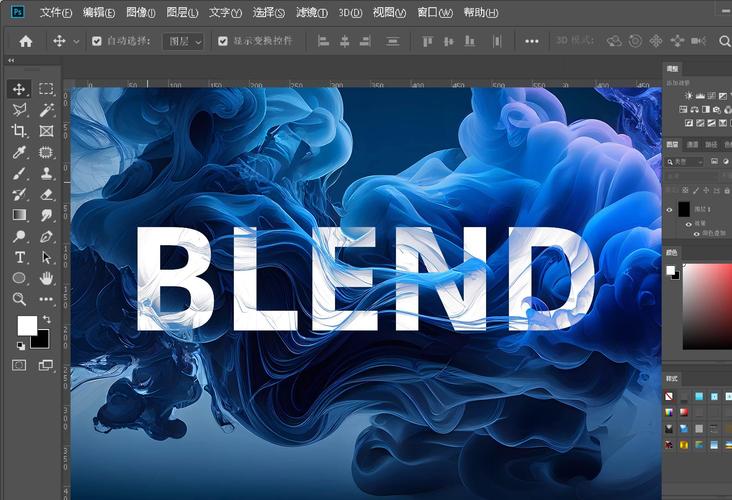
Task: Select the 图层 1 black layer thumbnail
Action: coord(684,210)
